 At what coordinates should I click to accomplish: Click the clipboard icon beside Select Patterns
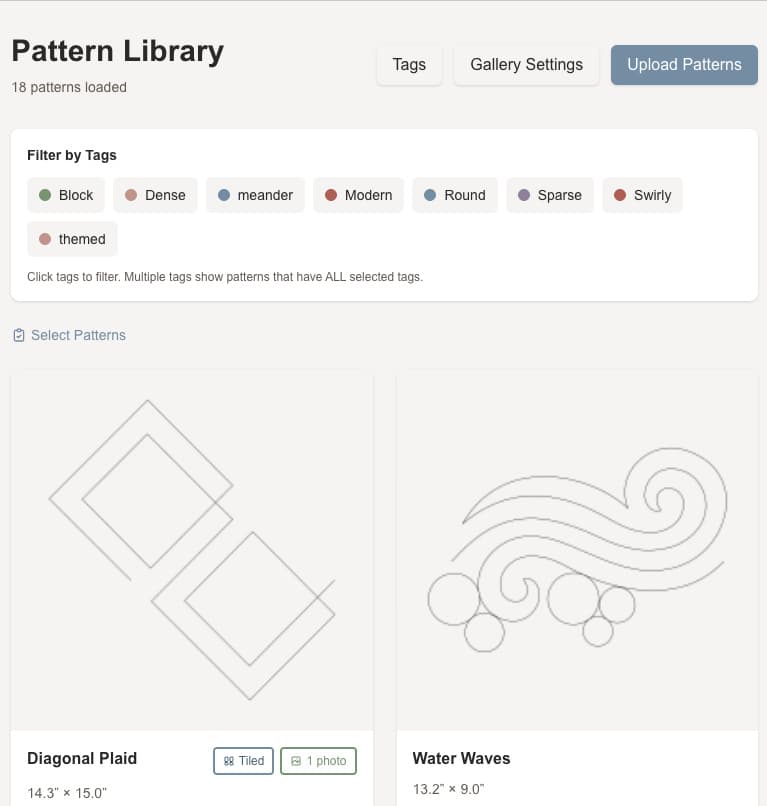[18, 335]
